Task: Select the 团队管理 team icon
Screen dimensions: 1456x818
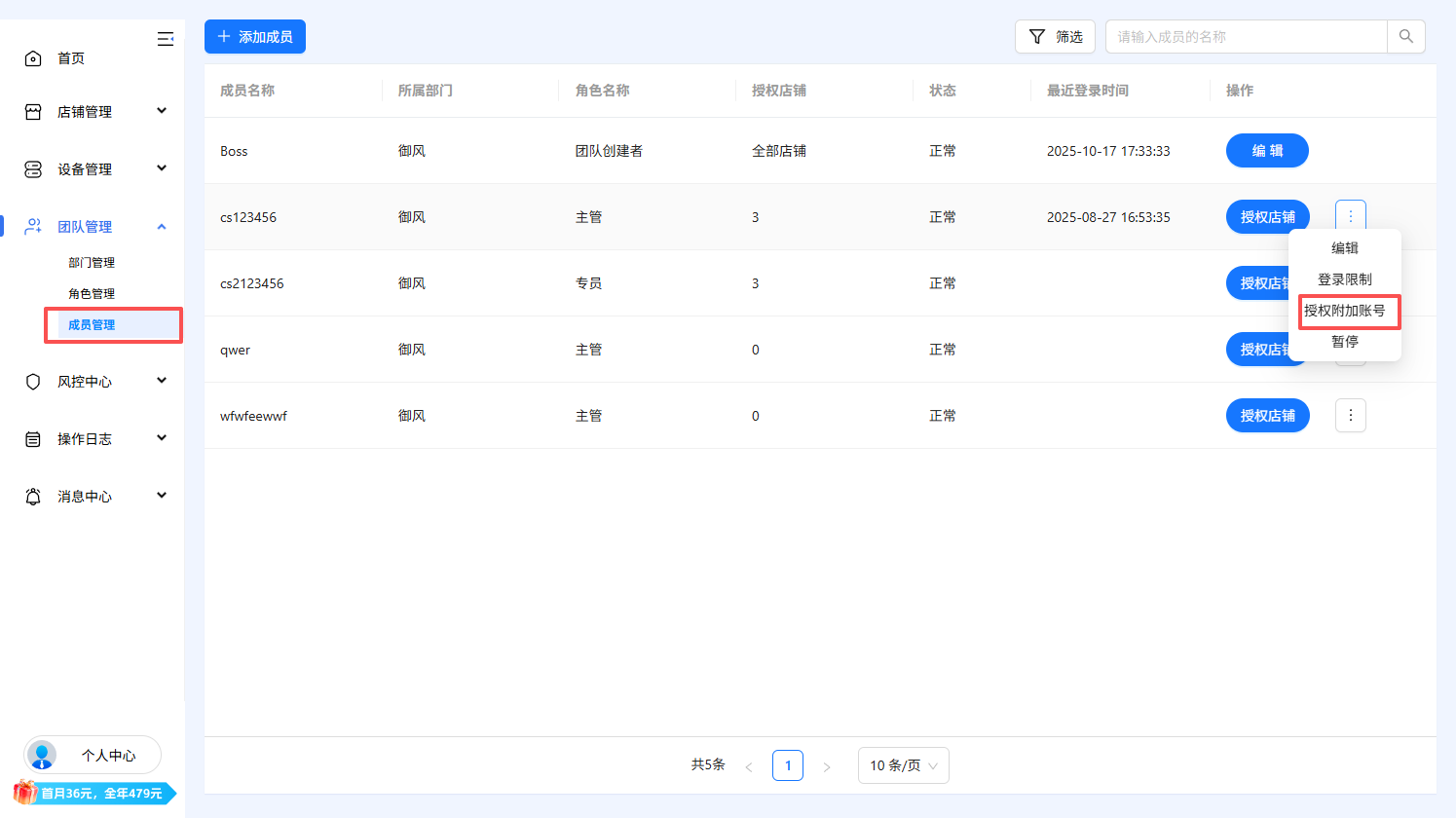Action: (33, 226)
